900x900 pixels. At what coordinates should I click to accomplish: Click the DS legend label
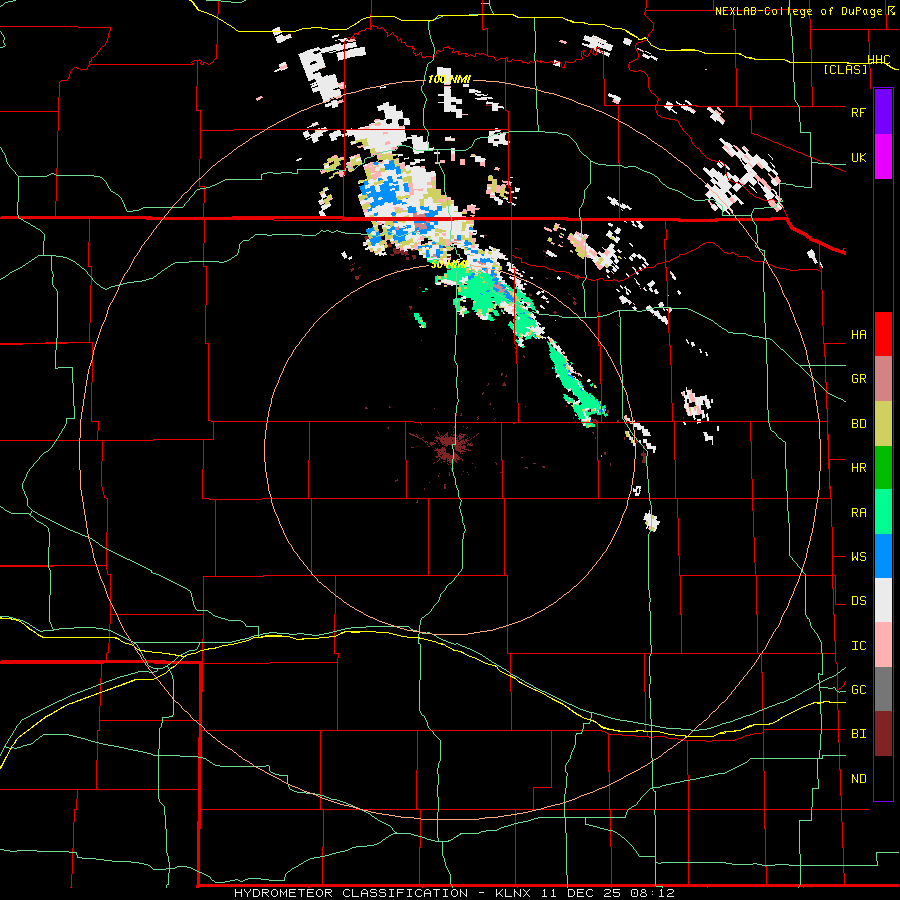coord(858,601)
